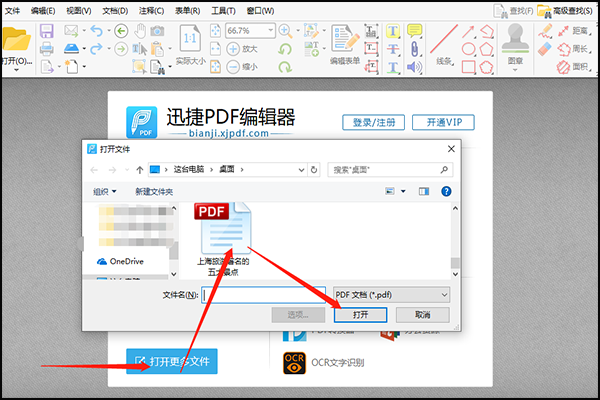Click the scanner icon in toolbar

(71, 49)
